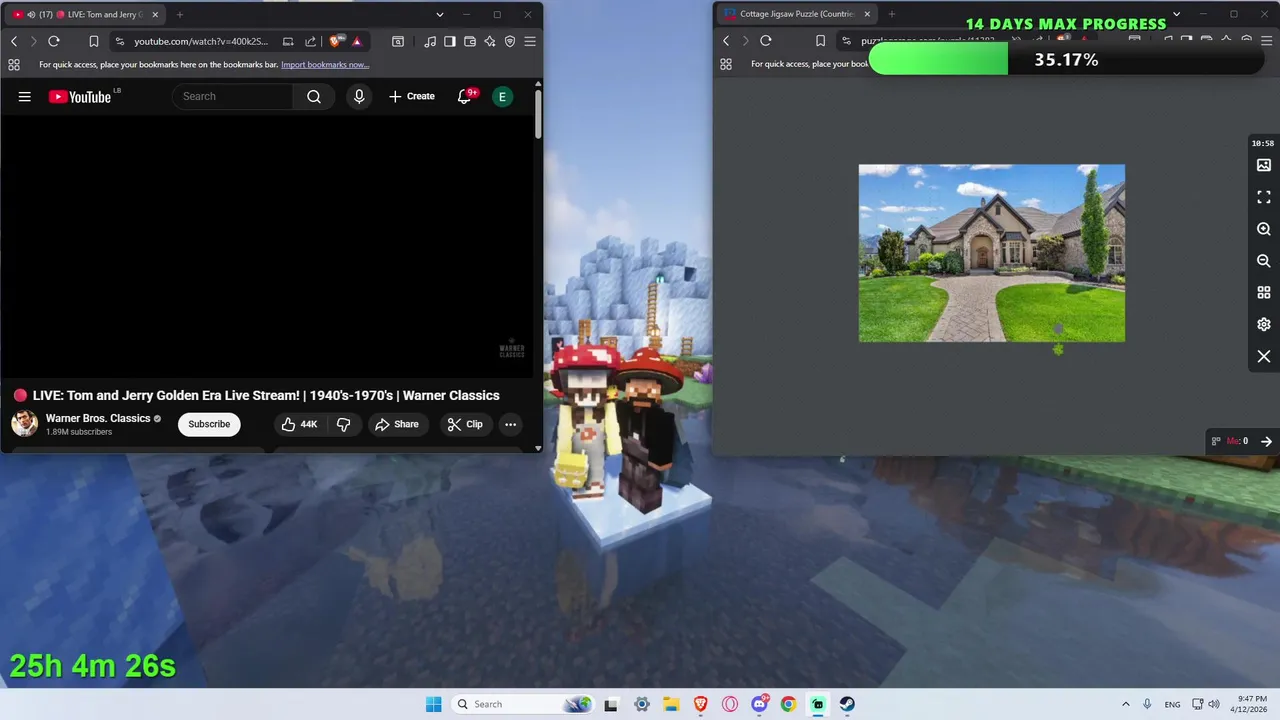
Task: Zoom in on the jigsaw puzzle
Action: (x=1264, y=229)
